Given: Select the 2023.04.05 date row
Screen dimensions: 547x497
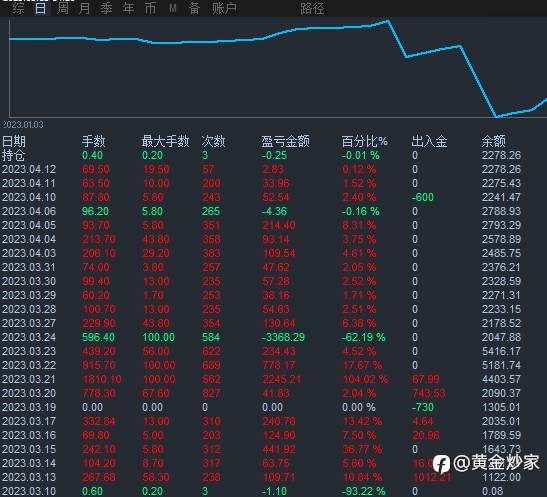Looking at the screenshot, I should [29, 225].
